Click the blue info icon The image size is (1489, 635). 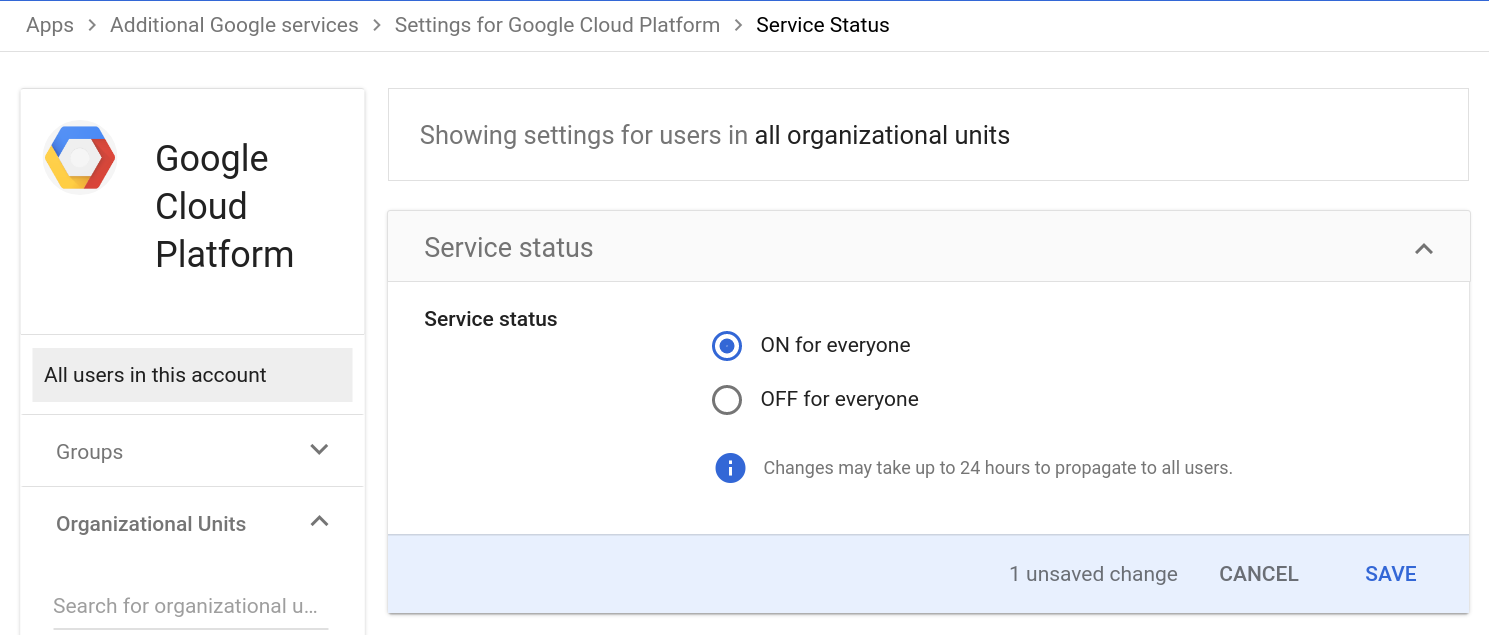(730, 467)
